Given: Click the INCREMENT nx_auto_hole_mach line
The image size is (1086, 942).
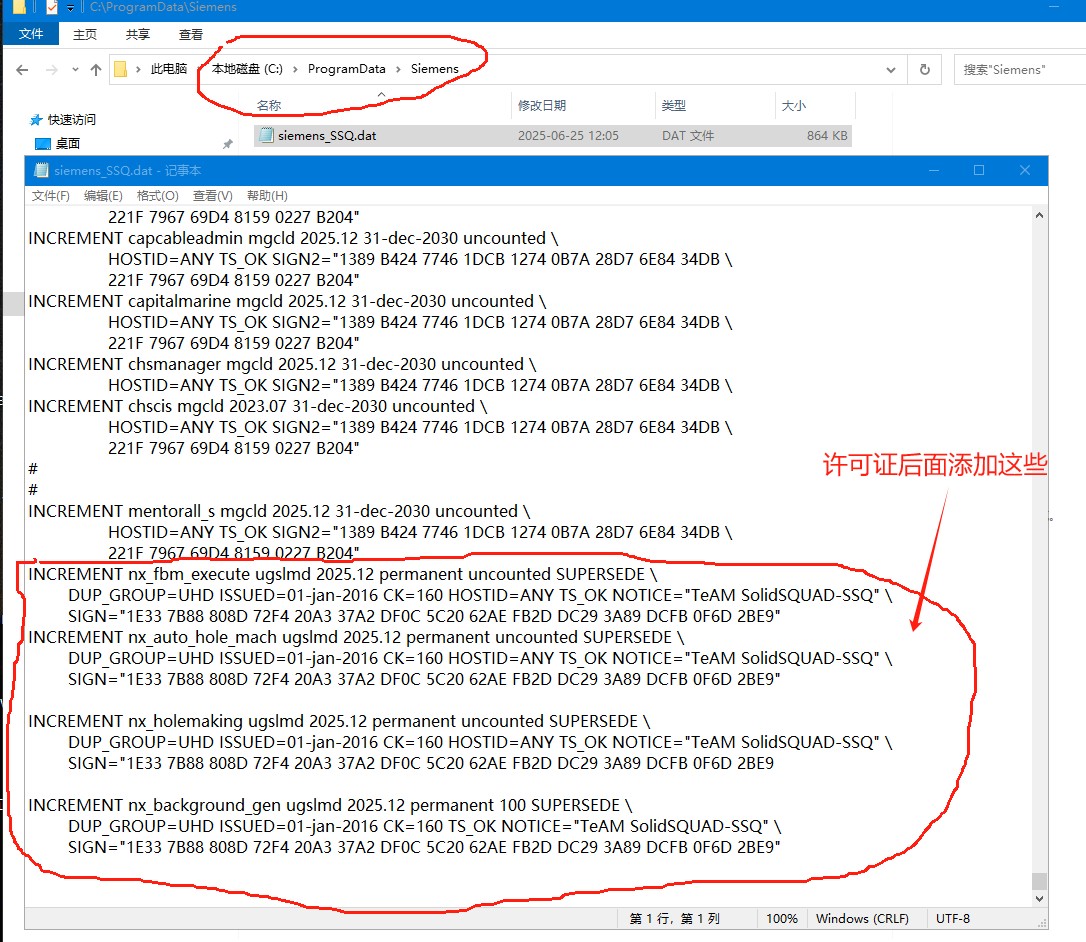Looking at the screenshot, I should click(x=356, y=637).
